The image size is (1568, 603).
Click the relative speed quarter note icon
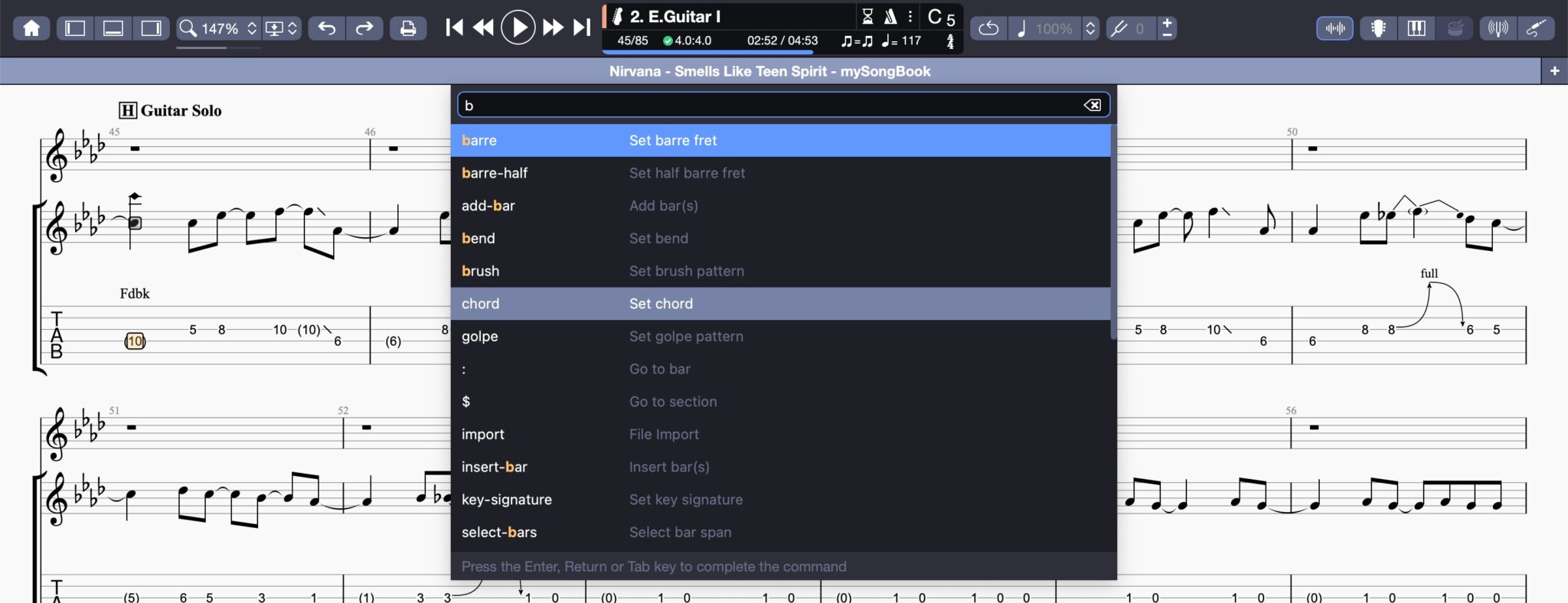1021,28
